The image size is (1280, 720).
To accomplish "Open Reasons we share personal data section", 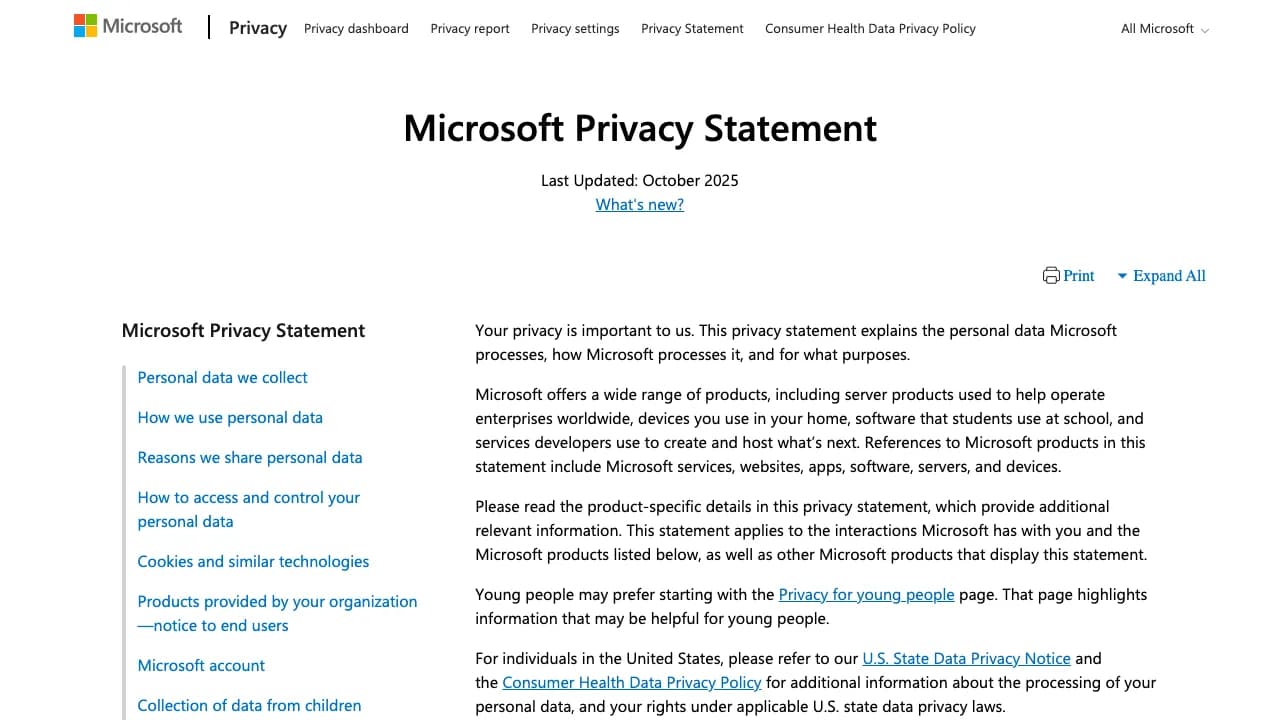I will tap(250, 458).
